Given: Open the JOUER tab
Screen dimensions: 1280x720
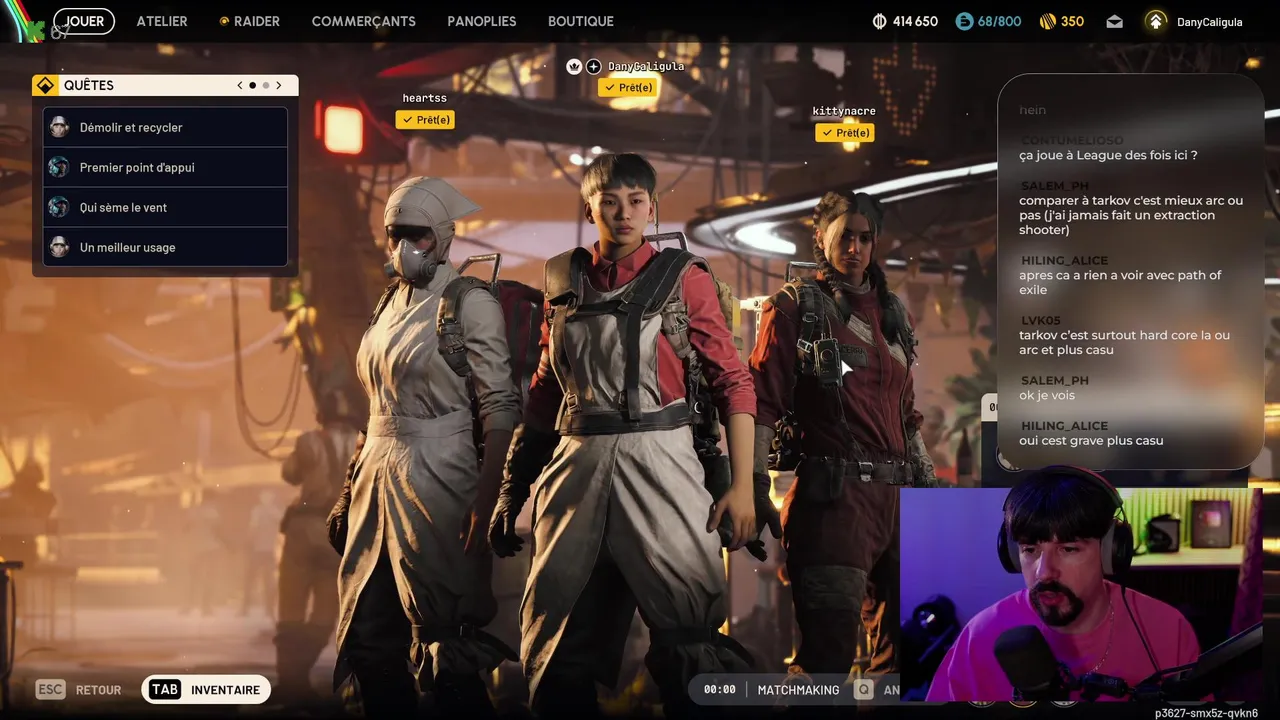Looking at the screenshot, I should click(x=84, y=21).
